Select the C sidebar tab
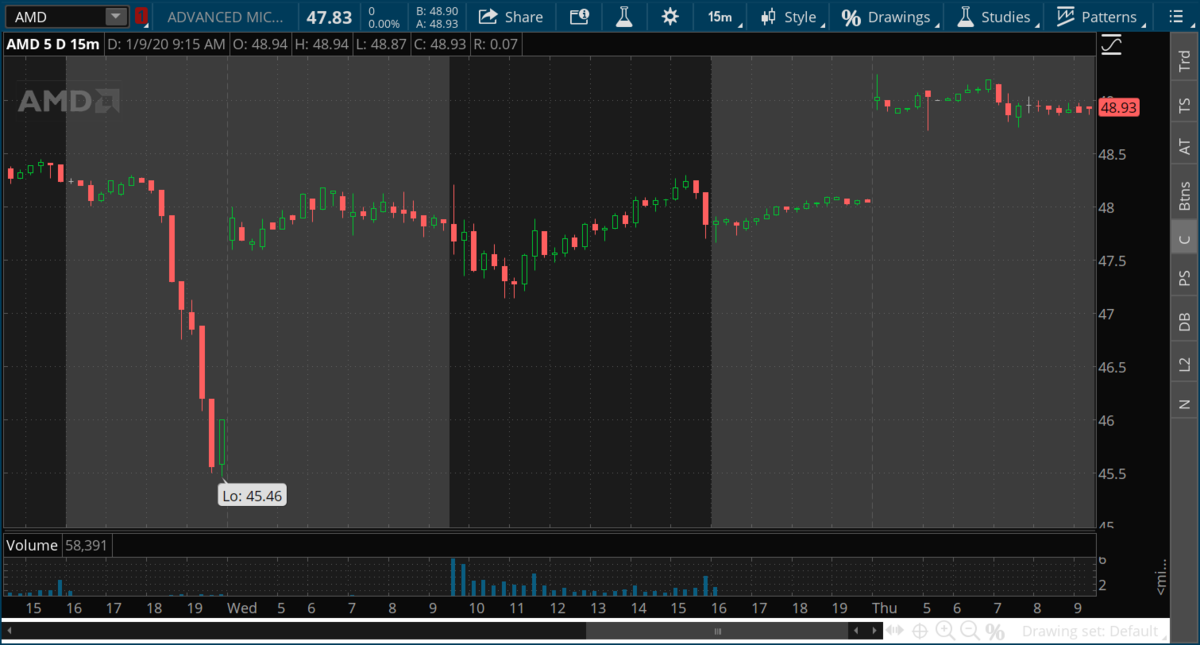Screen dimensions: 1200x645 (x=1185, y=239)
